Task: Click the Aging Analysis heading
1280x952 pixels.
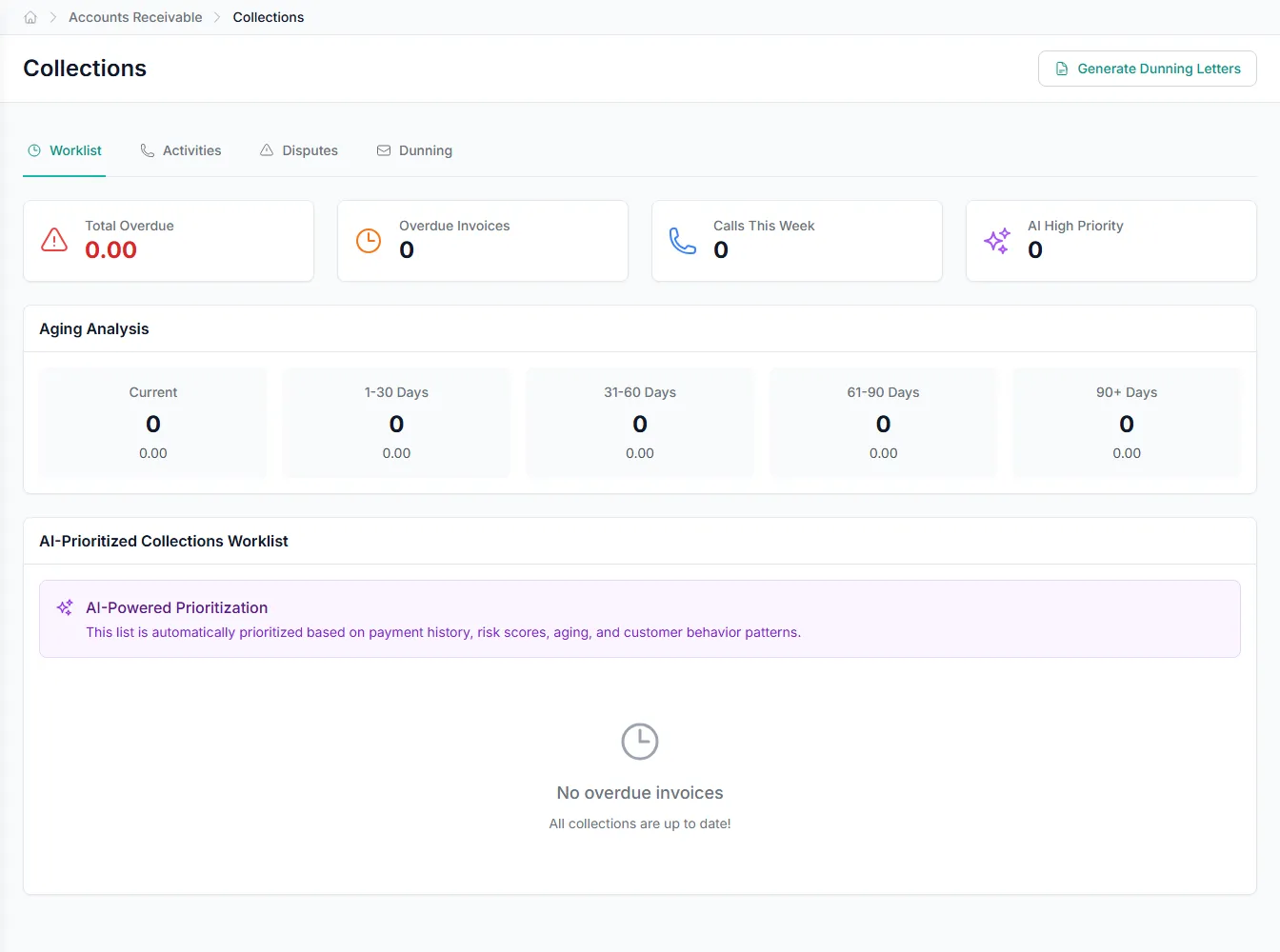Action: click(x=94, y=328)
